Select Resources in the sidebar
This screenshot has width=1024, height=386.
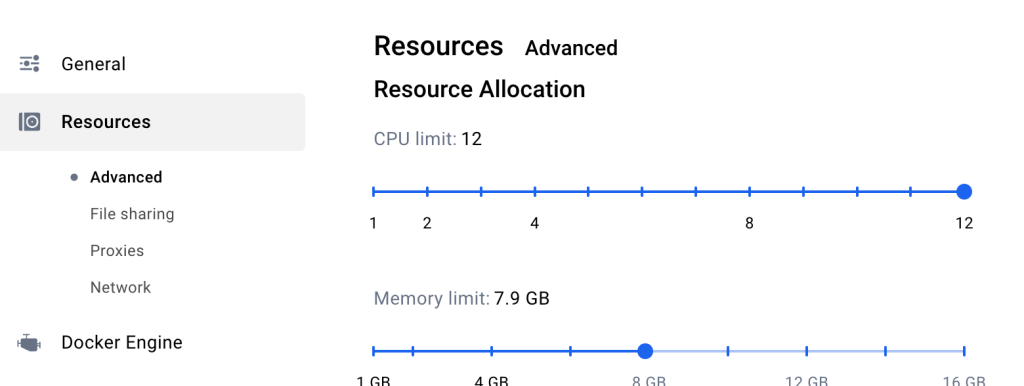click(152, 122)
